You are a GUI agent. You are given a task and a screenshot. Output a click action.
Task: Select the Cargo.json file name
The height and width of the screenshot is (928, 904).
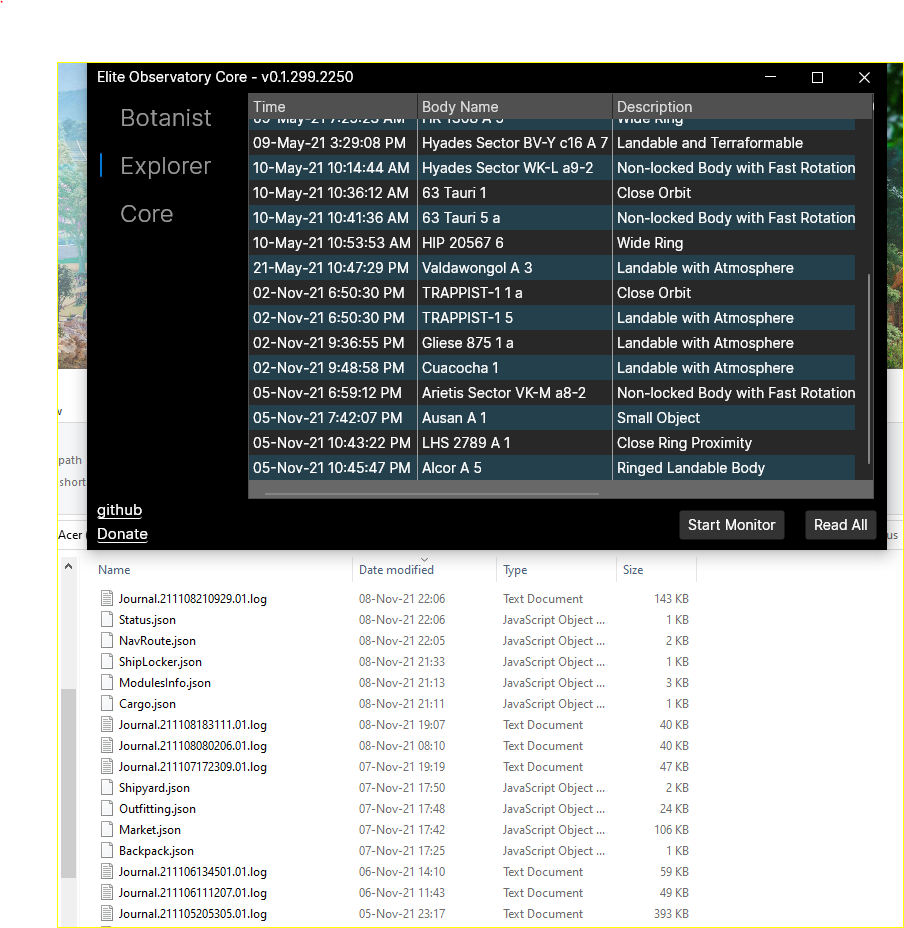tap(147, 704)
